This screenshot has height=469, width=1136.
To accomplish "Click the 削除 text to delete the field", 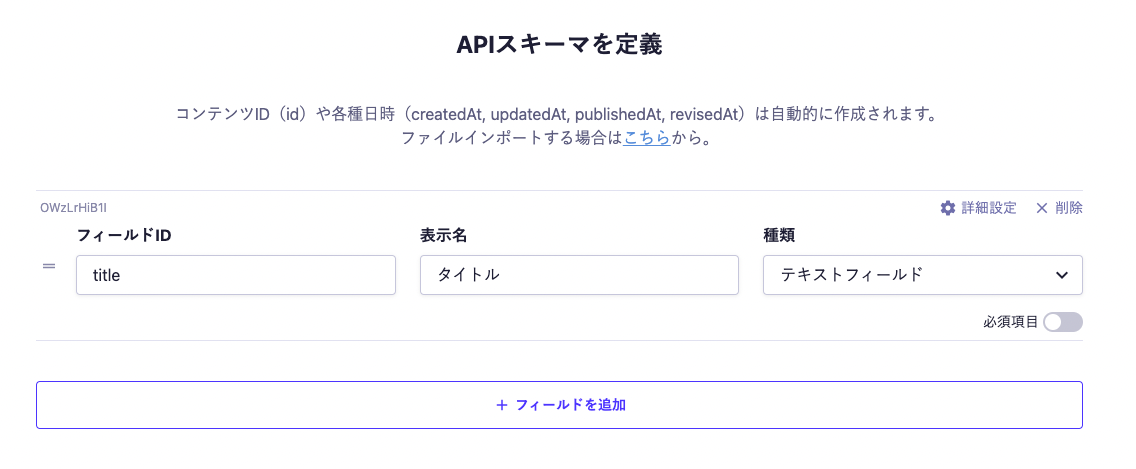I will point(1068,208).
